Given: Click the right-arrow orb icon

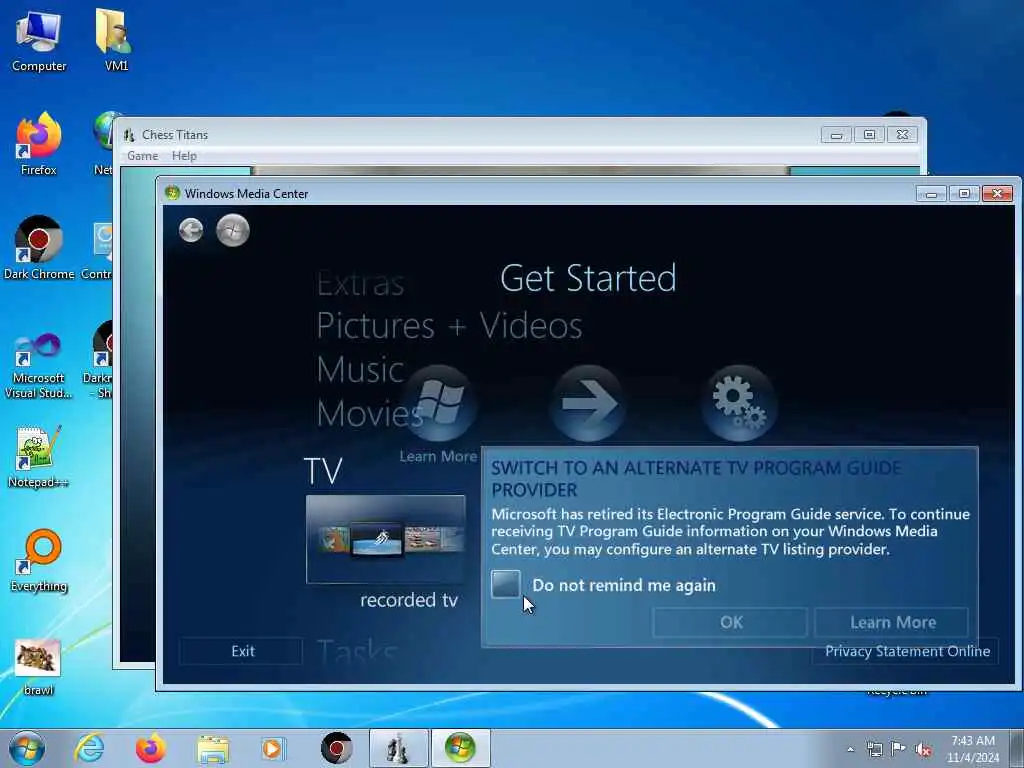Looking at the screenshot, I should coord(588,403).
